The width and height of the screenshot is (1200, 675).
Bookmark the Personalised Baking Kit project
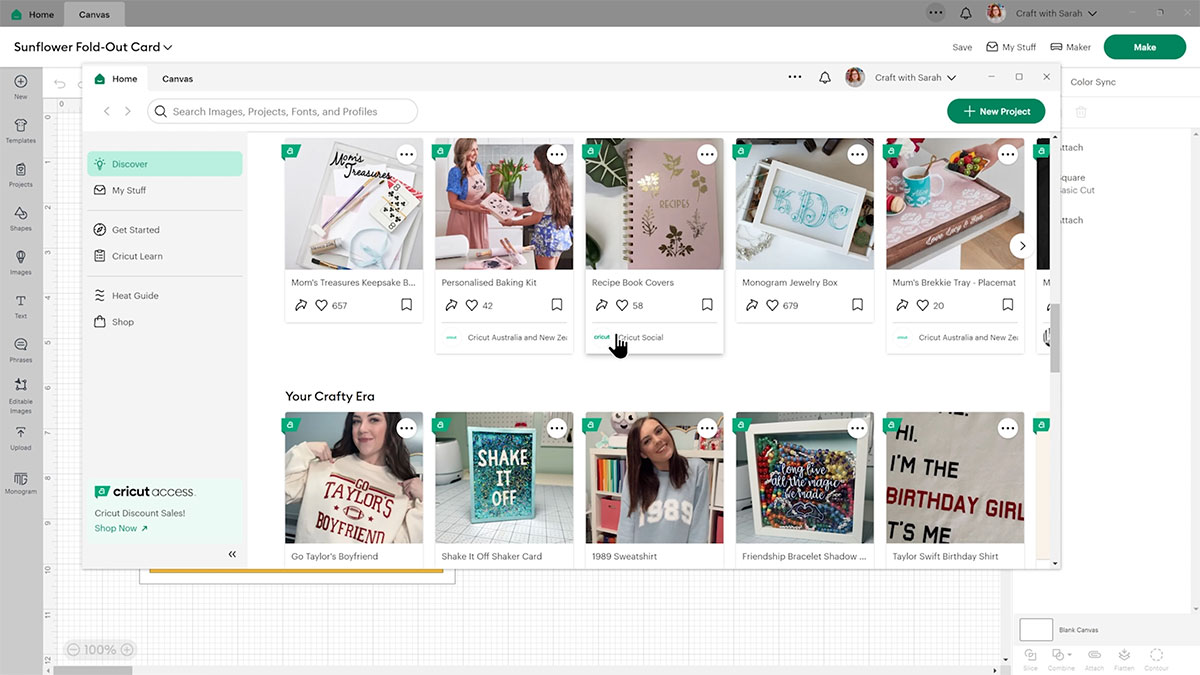tap(557, 305)
